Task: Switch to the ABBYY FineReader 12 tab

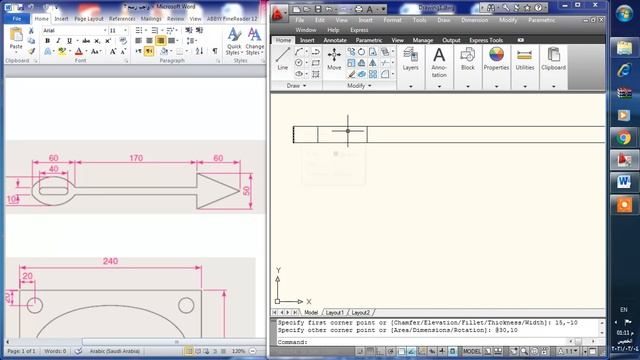Action: click(232, 19)
